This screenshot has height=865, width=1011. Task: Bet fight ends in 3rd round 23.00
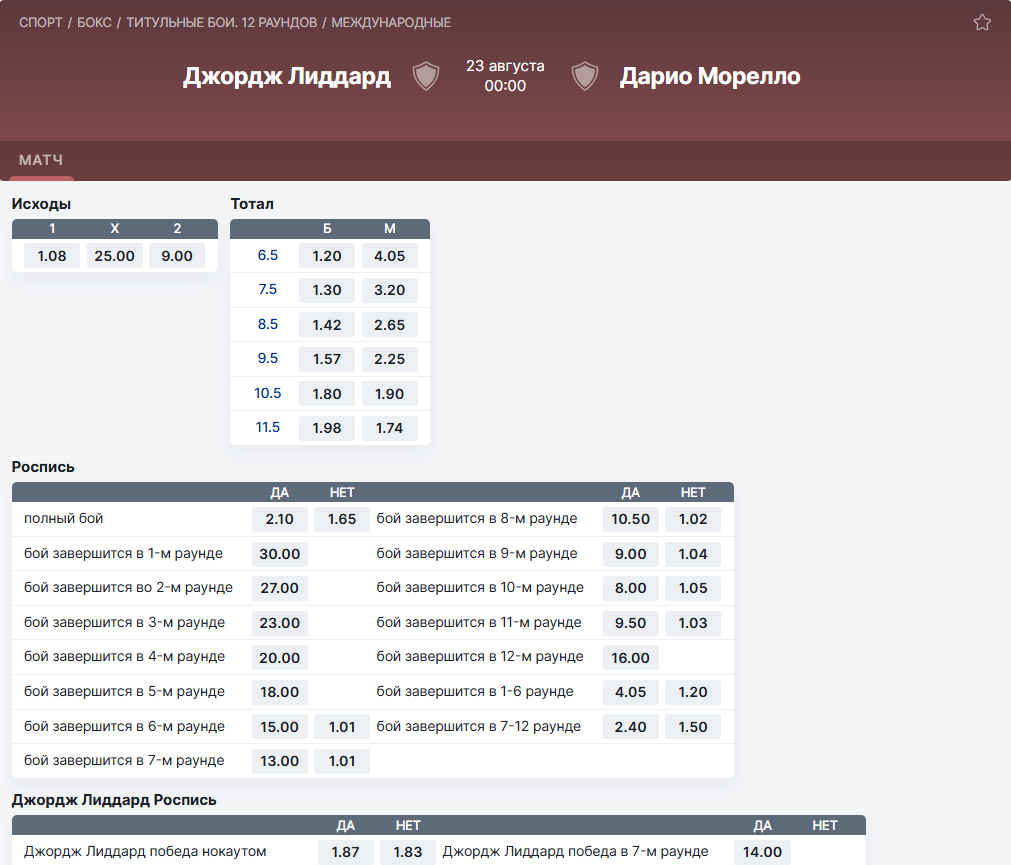[x=279, y=623]
